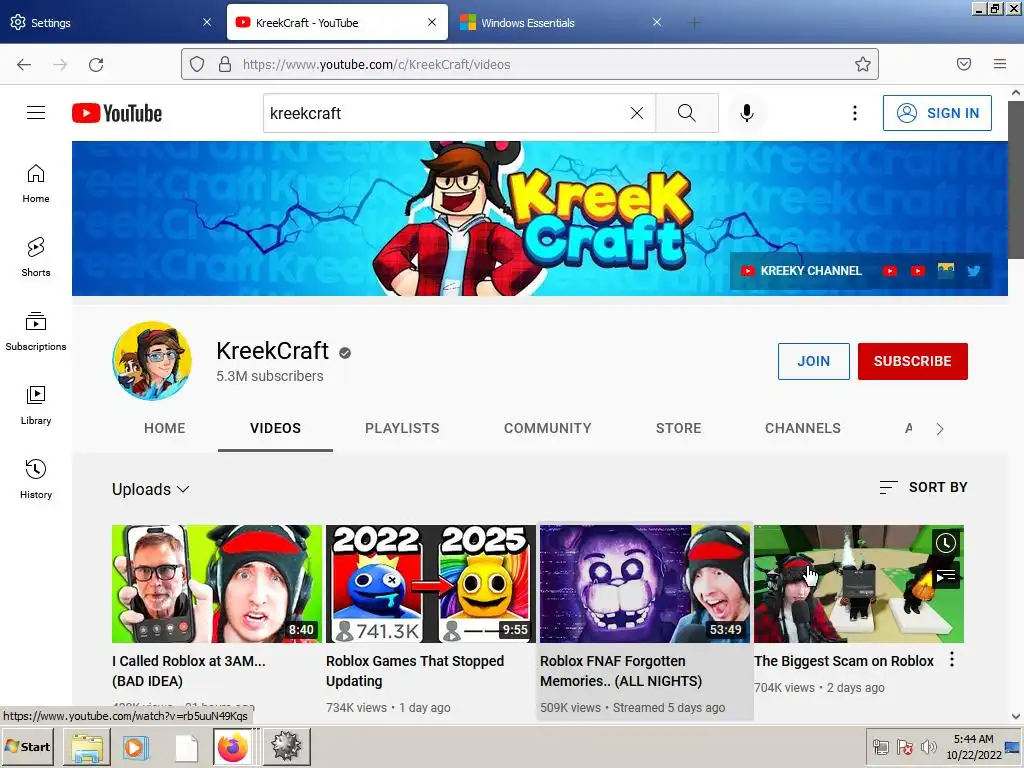Click the '5.3M subscribers' text
Screen dimensions: 1024x768
(x=270, y=376)
